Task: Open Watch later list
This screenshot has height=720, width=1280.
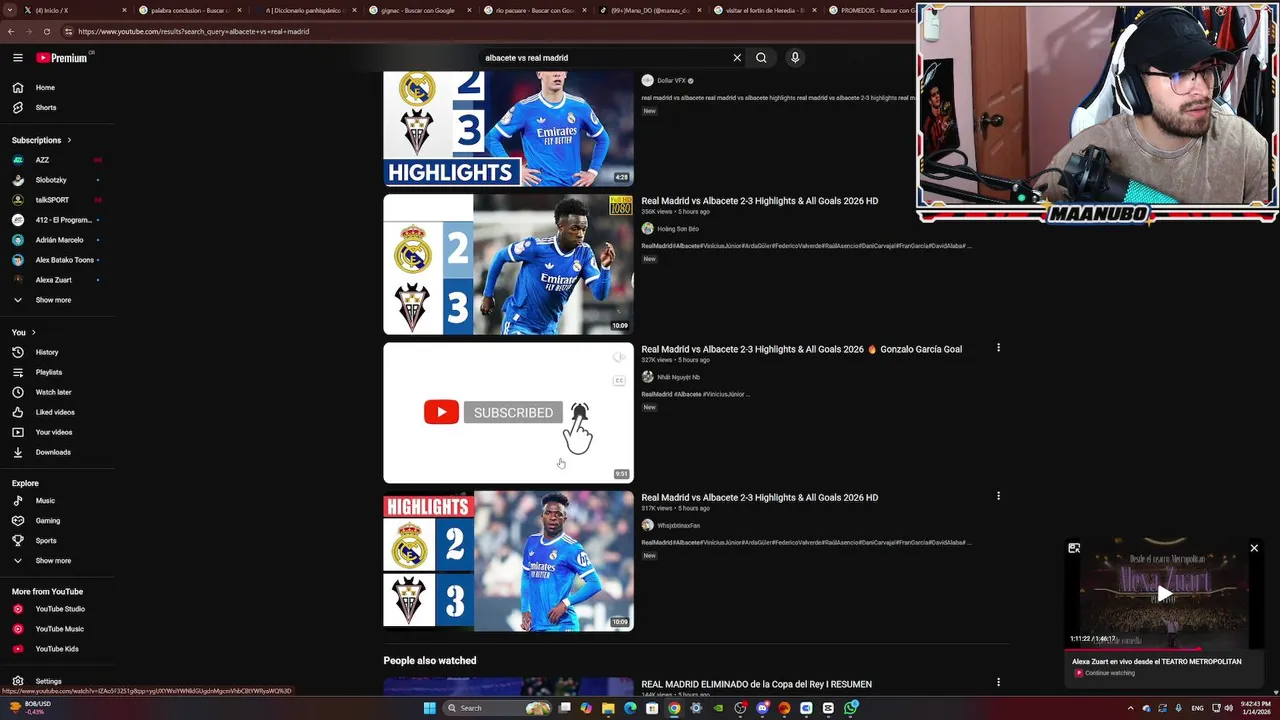Action: (x=57, y=392)
